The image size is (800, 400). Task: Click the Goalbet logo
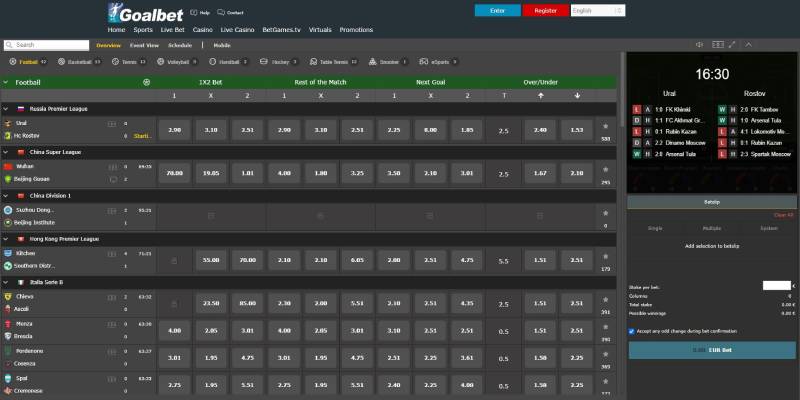(x=145, y=13)
